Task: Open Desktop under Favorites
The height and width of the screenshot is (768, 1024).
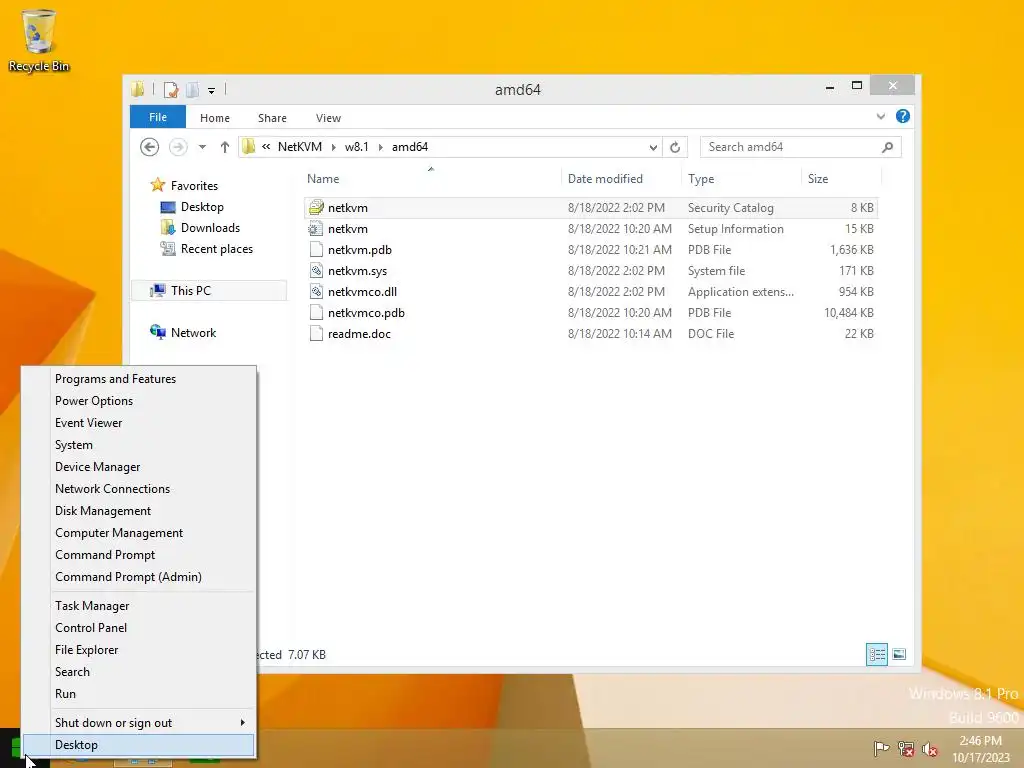Action: pos(202,207)
